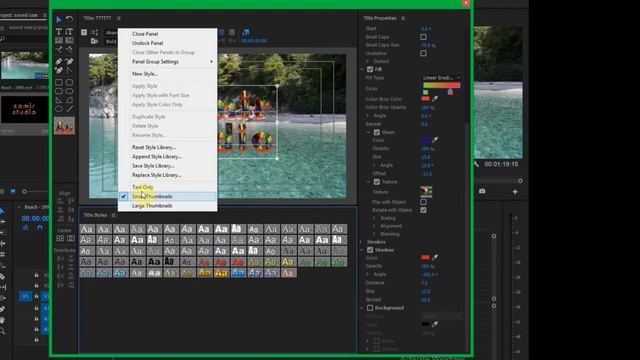
Task: Enable the Background checkbox
Action: pyautogui.click(x=370, y=308)
